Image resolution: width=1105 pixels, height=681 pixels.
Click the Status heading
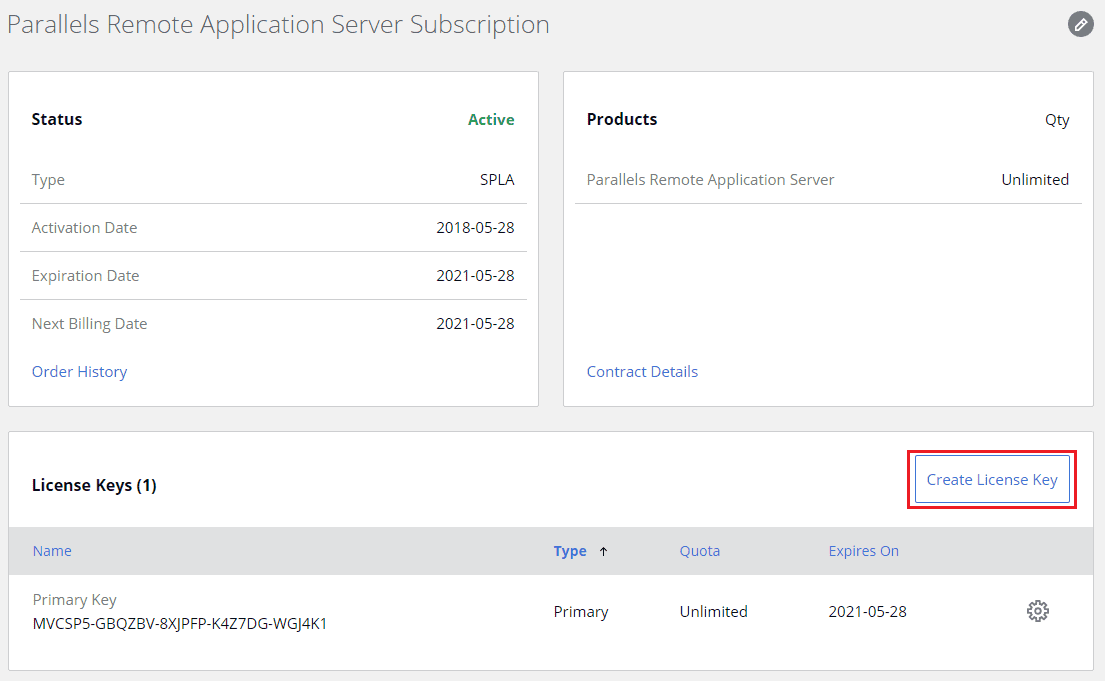(57, 119)
